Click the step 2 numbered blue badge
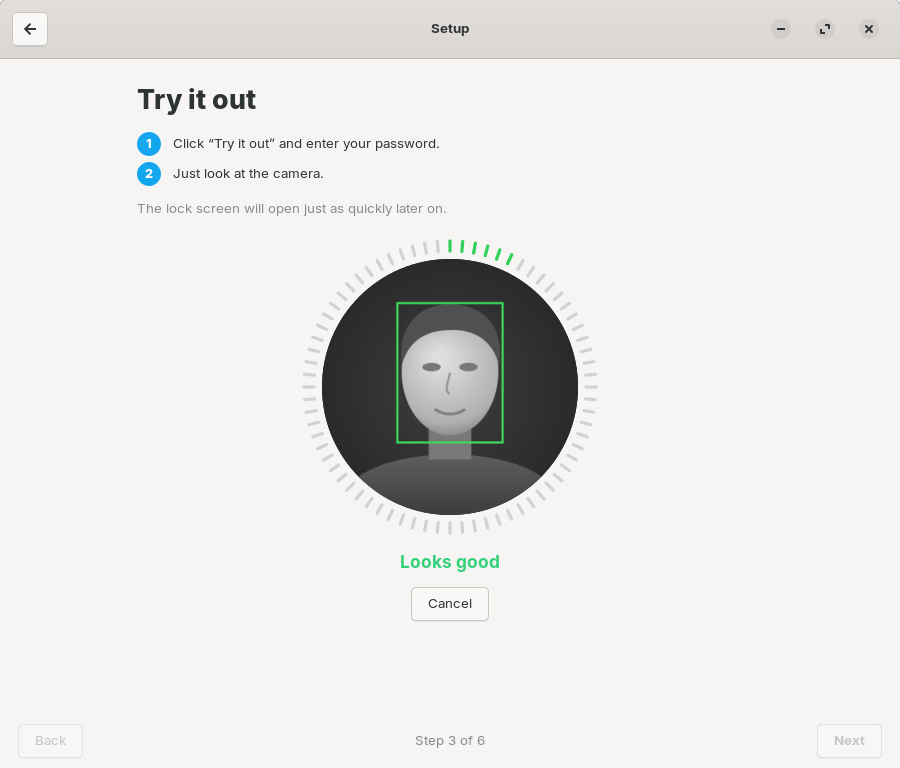900x768 pixels. pyautogui.click(x=149, y=173)
